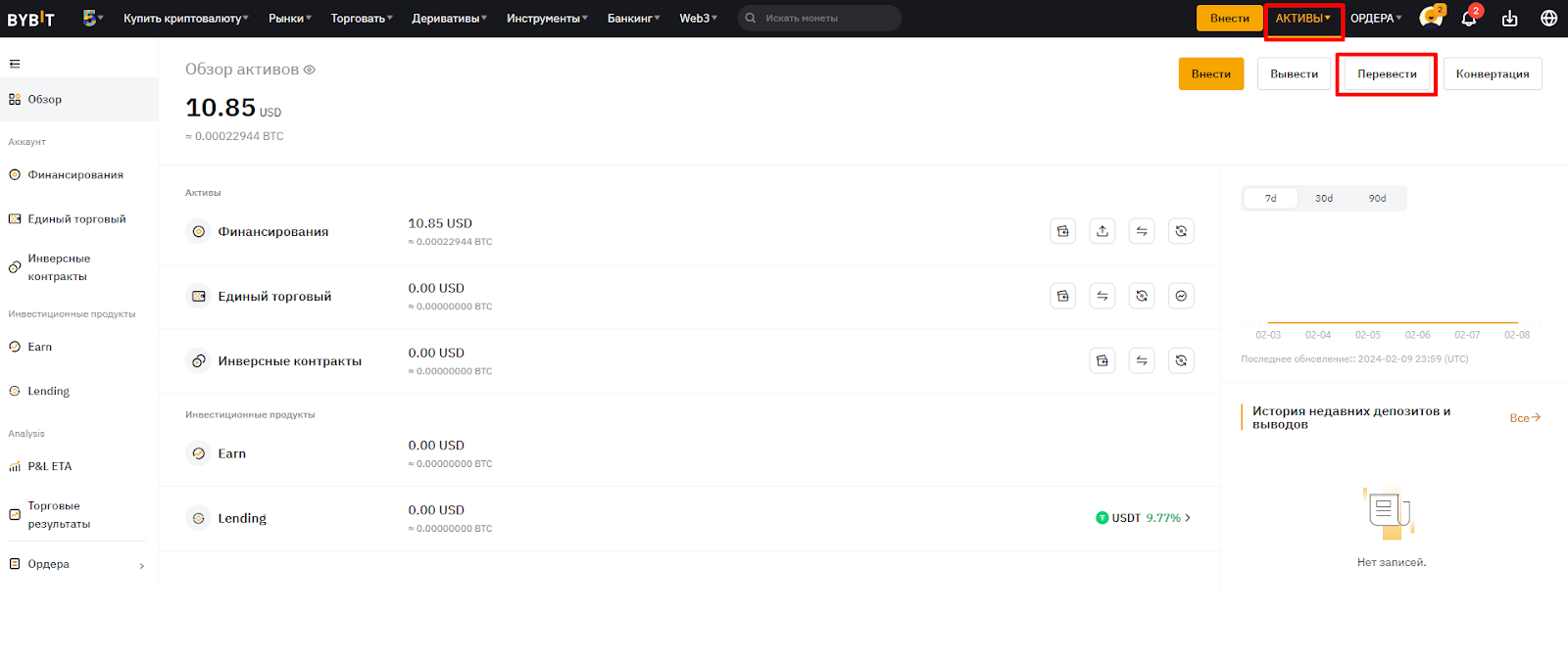Click deposit icon in Единый торговый row

[1063, 296]
